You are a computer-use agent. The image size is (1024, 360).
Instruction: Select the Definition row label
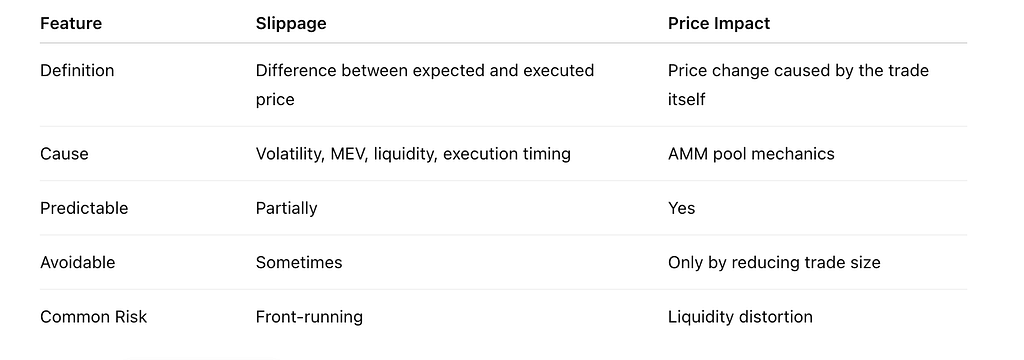coord(77,71)
